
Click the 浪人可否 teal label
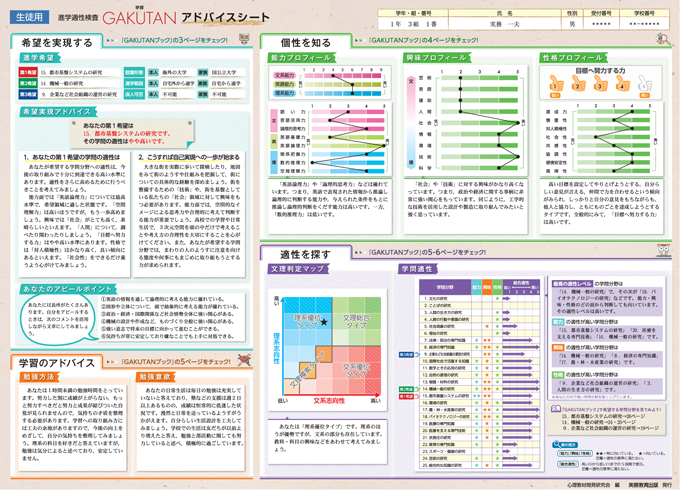pyautogui.click(x=134, y=94)
